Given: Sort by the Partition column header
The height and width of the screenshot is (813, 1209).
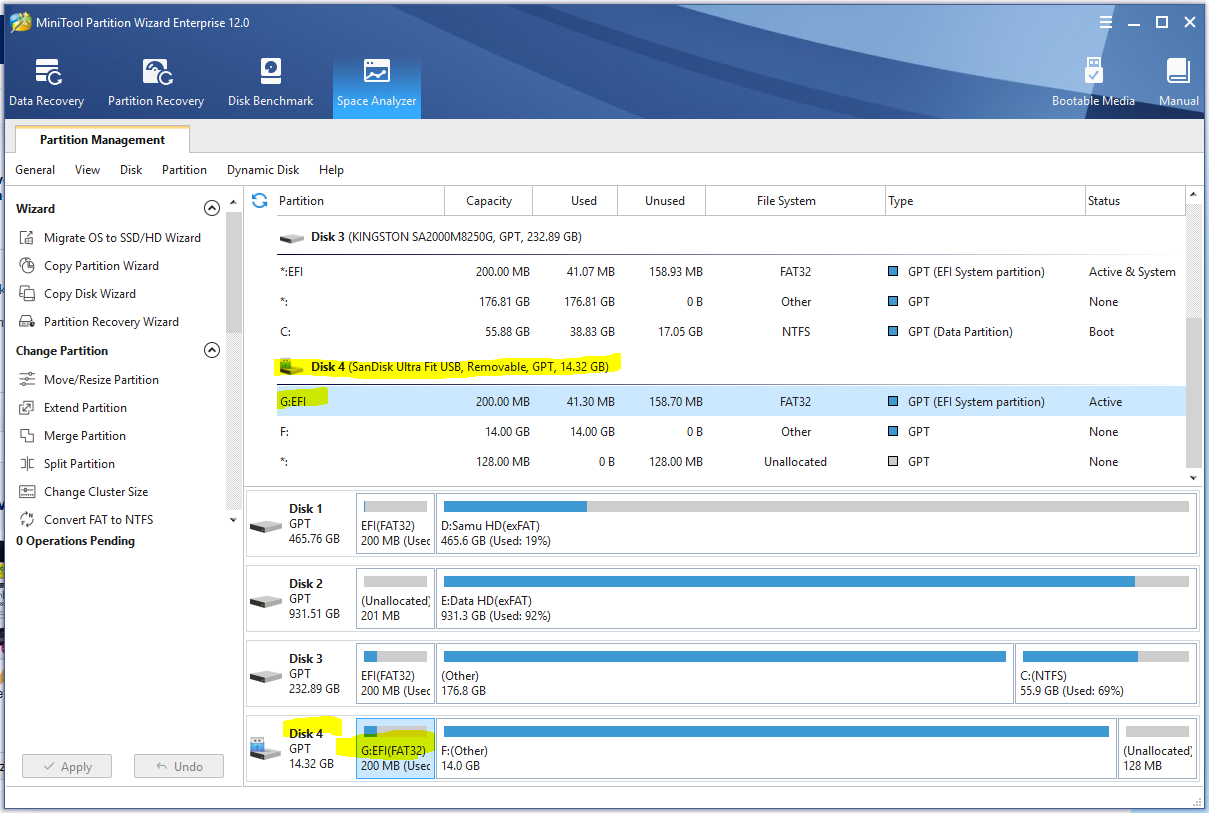Looking at the screenshot, I should [360, 201].
